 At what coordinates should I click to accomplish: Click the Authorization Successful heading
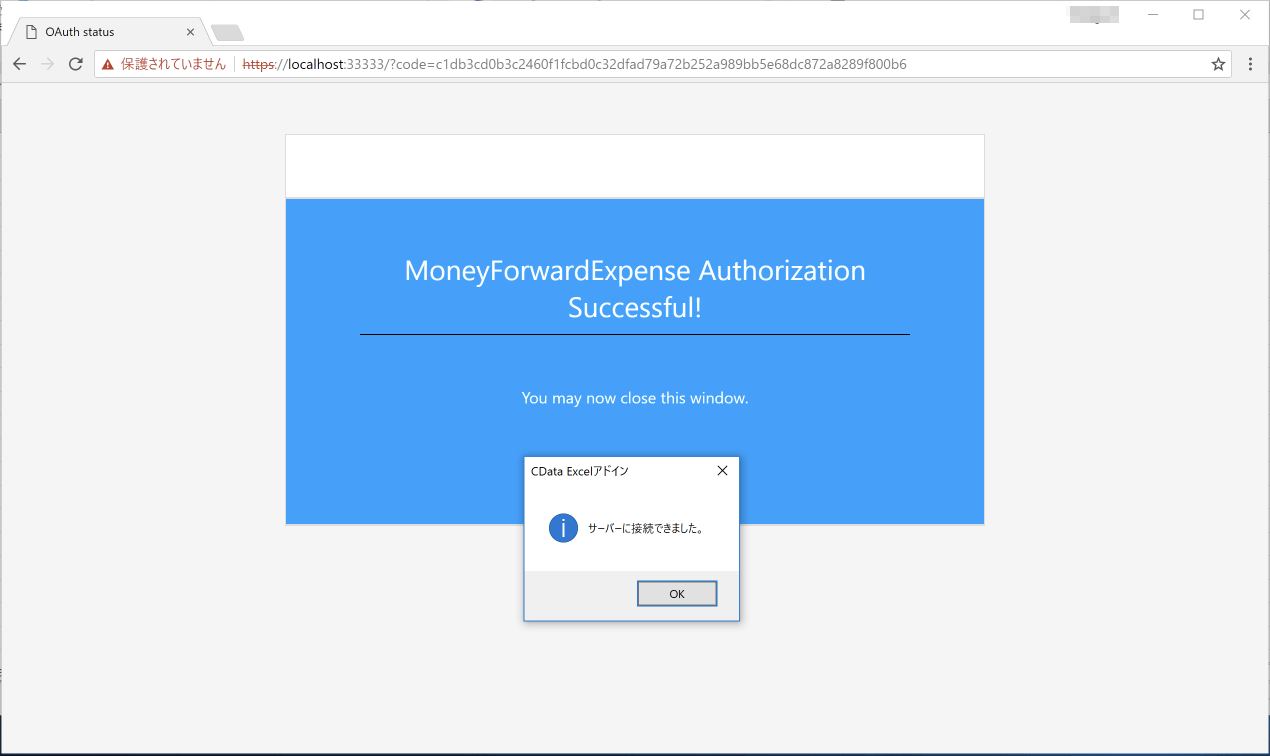[635, 289]
